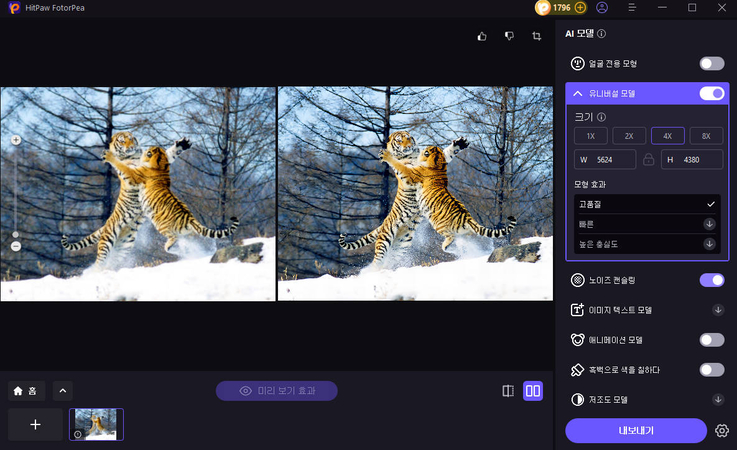Disable the universal model toggle
This screenshot has height=450, width=737.
(712, 93)
